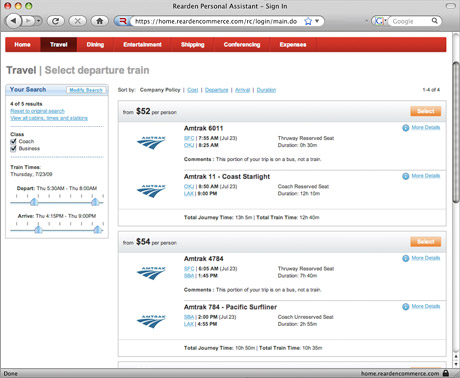
Task: Open the Conferencing tab
Action: coord(242,45)
